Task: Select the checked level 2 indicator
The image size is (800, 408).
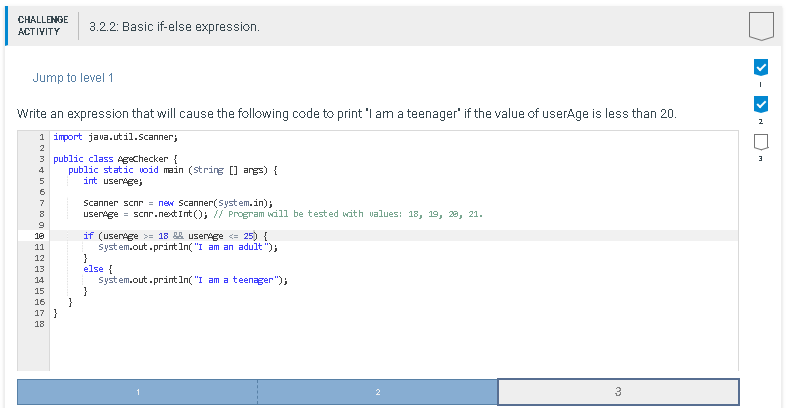Action: click(x=761, y=105)
